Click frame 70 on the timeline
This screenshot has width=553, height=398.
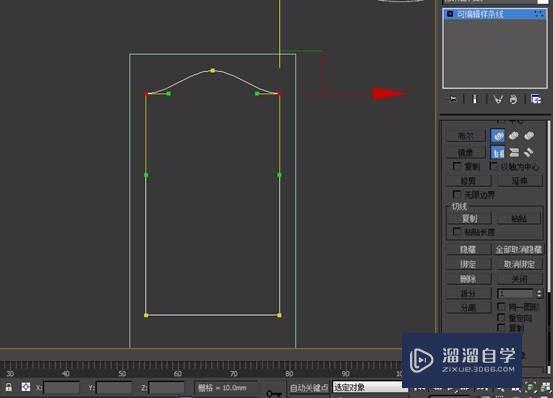(233, 374)
